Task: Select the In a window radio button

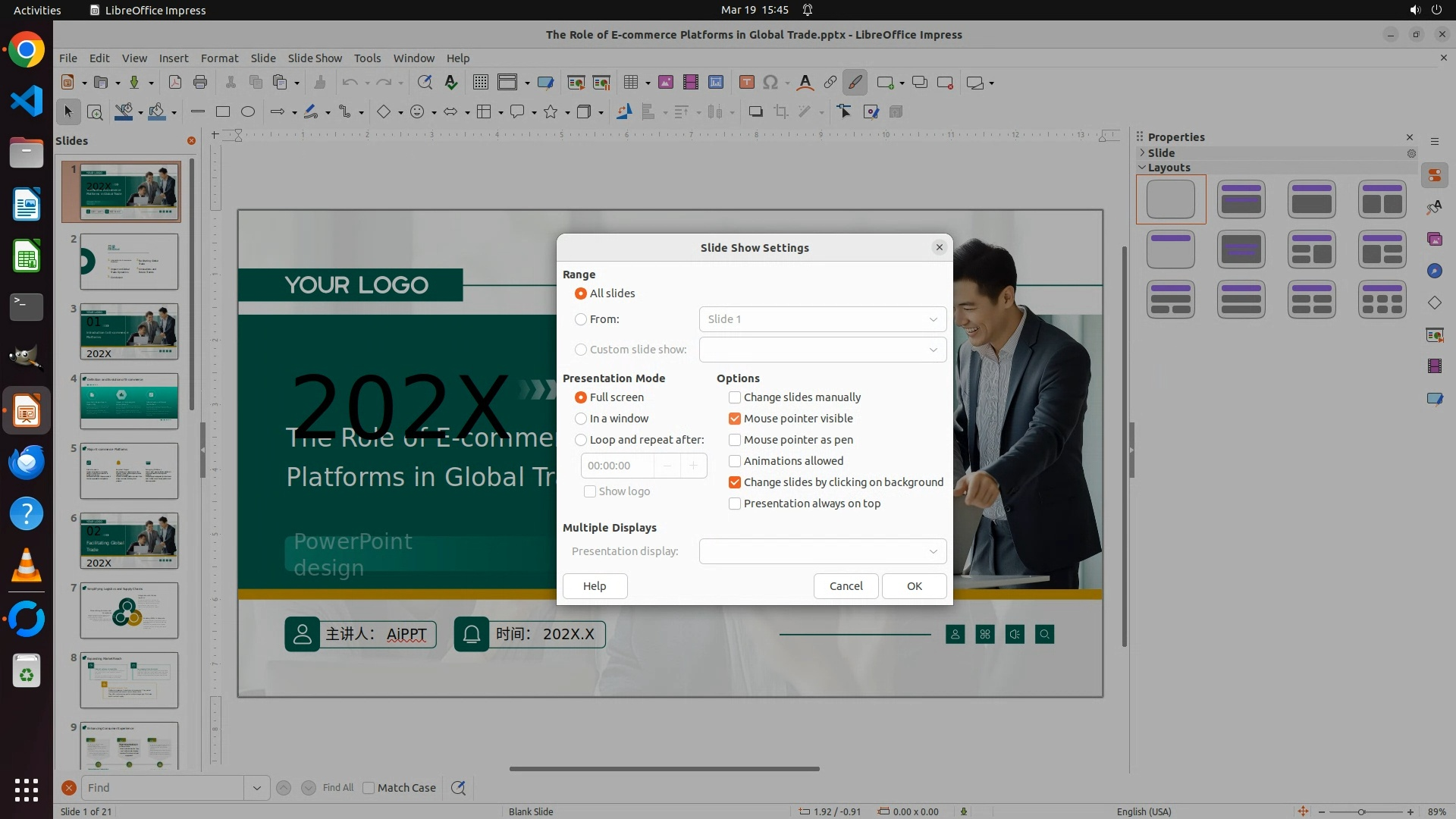Action: tap(581, 419)
